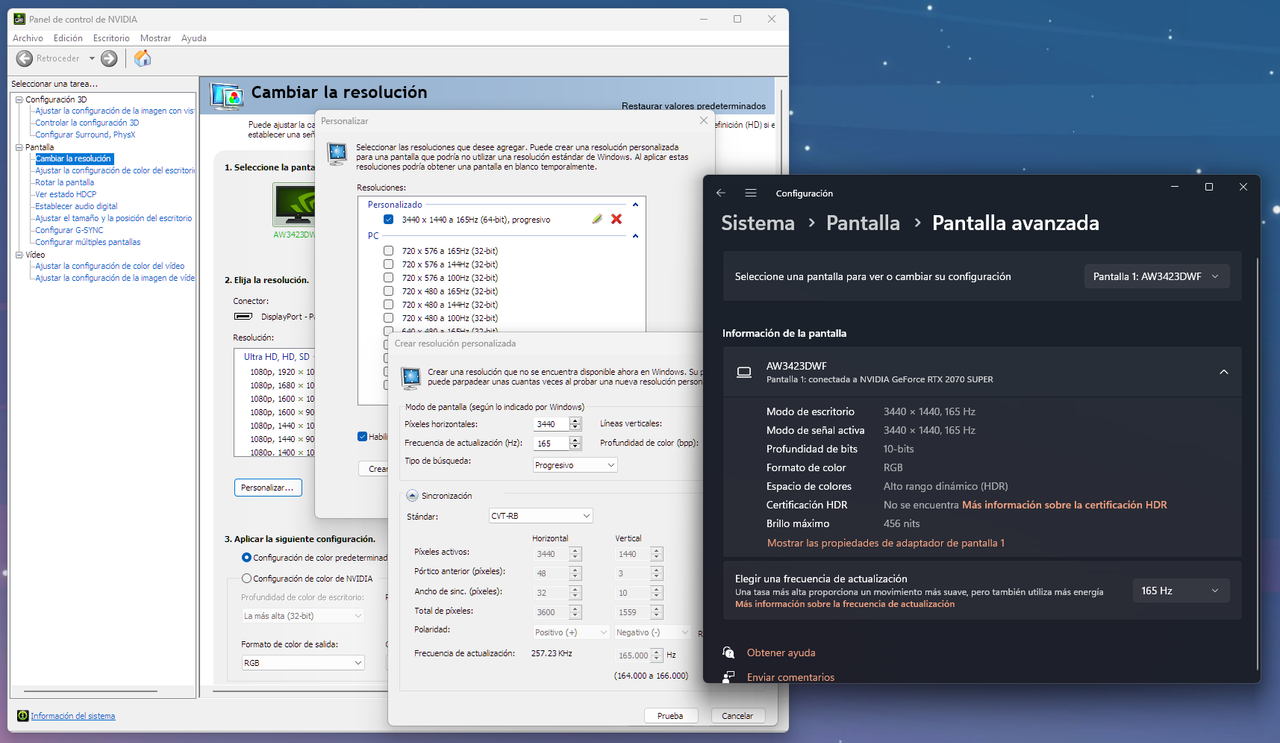Open the Ayuda menu
Screen dimensions: 1280x743
click(x=194, y=38)
